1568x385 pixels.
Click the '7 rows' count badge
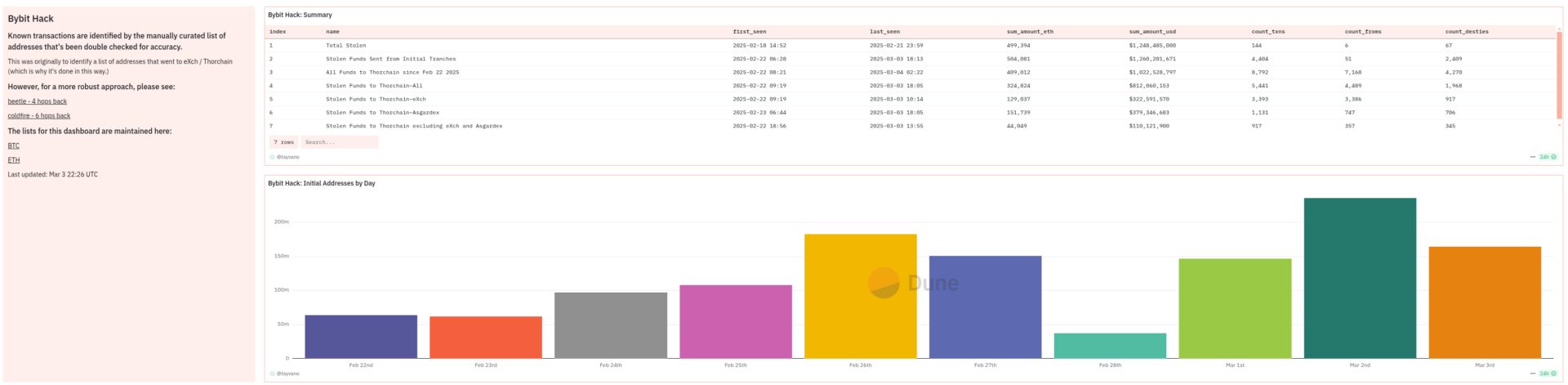284,142
